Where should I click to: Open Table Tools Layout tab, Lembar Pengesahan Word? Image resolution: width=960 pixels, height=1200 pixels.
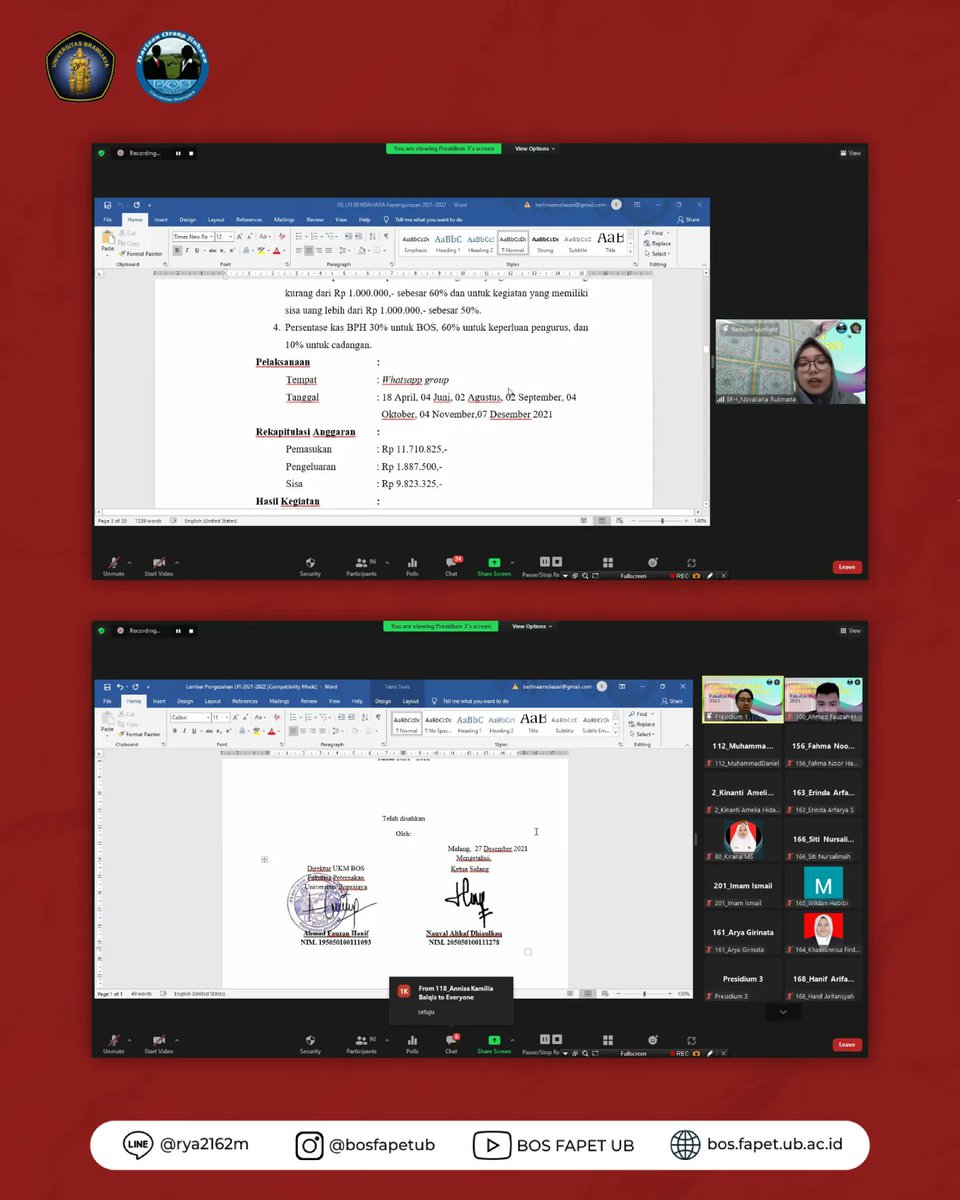409,701
